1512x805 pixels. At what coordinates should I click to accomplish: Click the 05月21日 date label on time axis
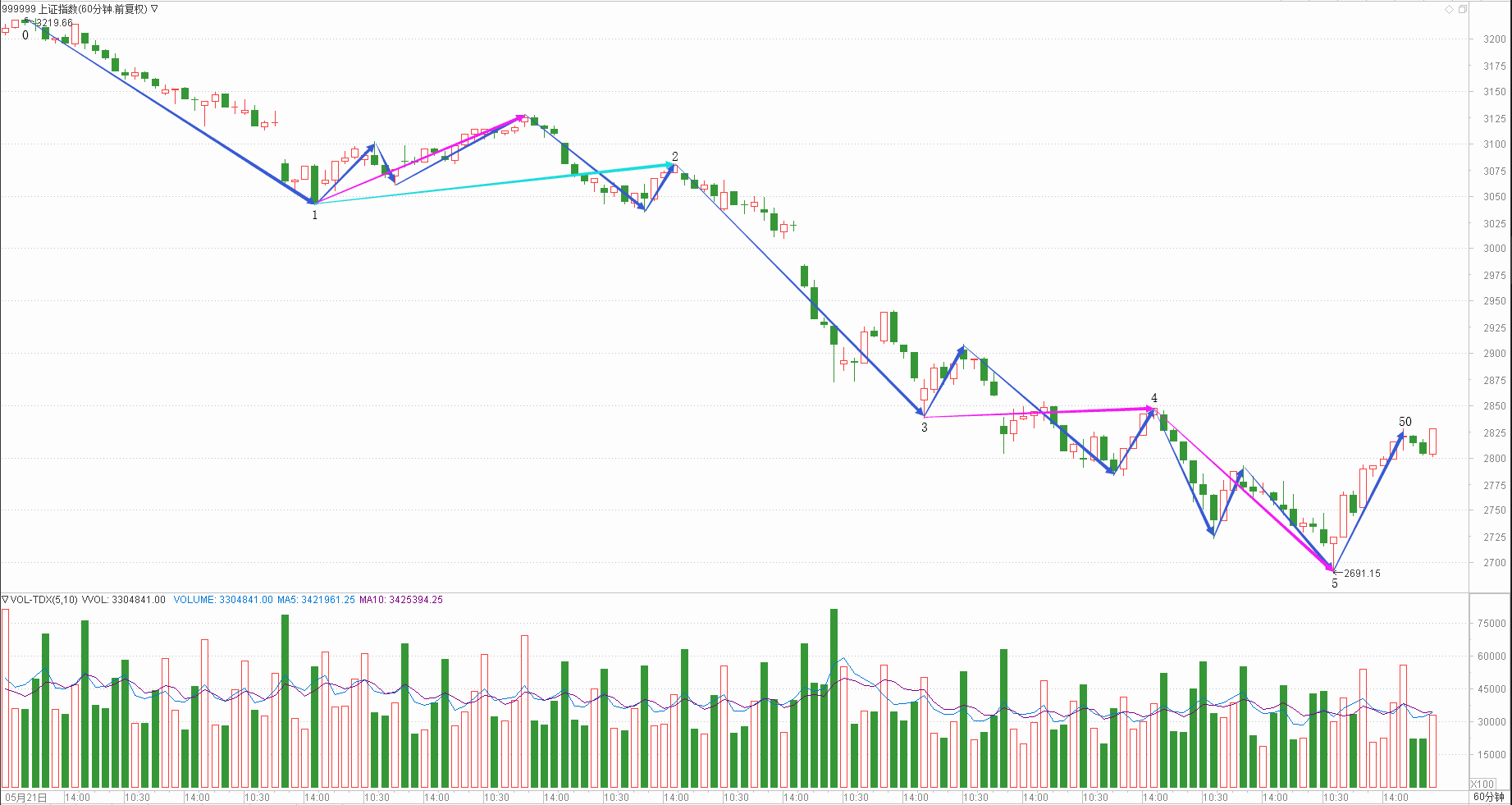pyautogui.click(x=26, y=798)
